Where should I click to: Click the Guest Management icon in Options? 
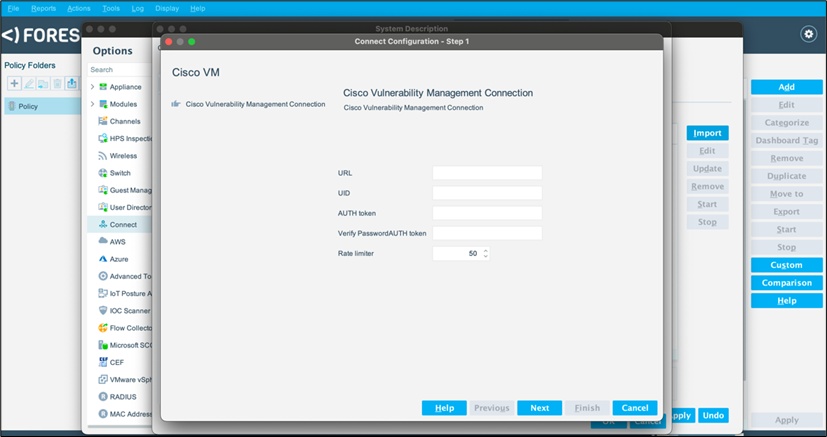coord(103,190)
